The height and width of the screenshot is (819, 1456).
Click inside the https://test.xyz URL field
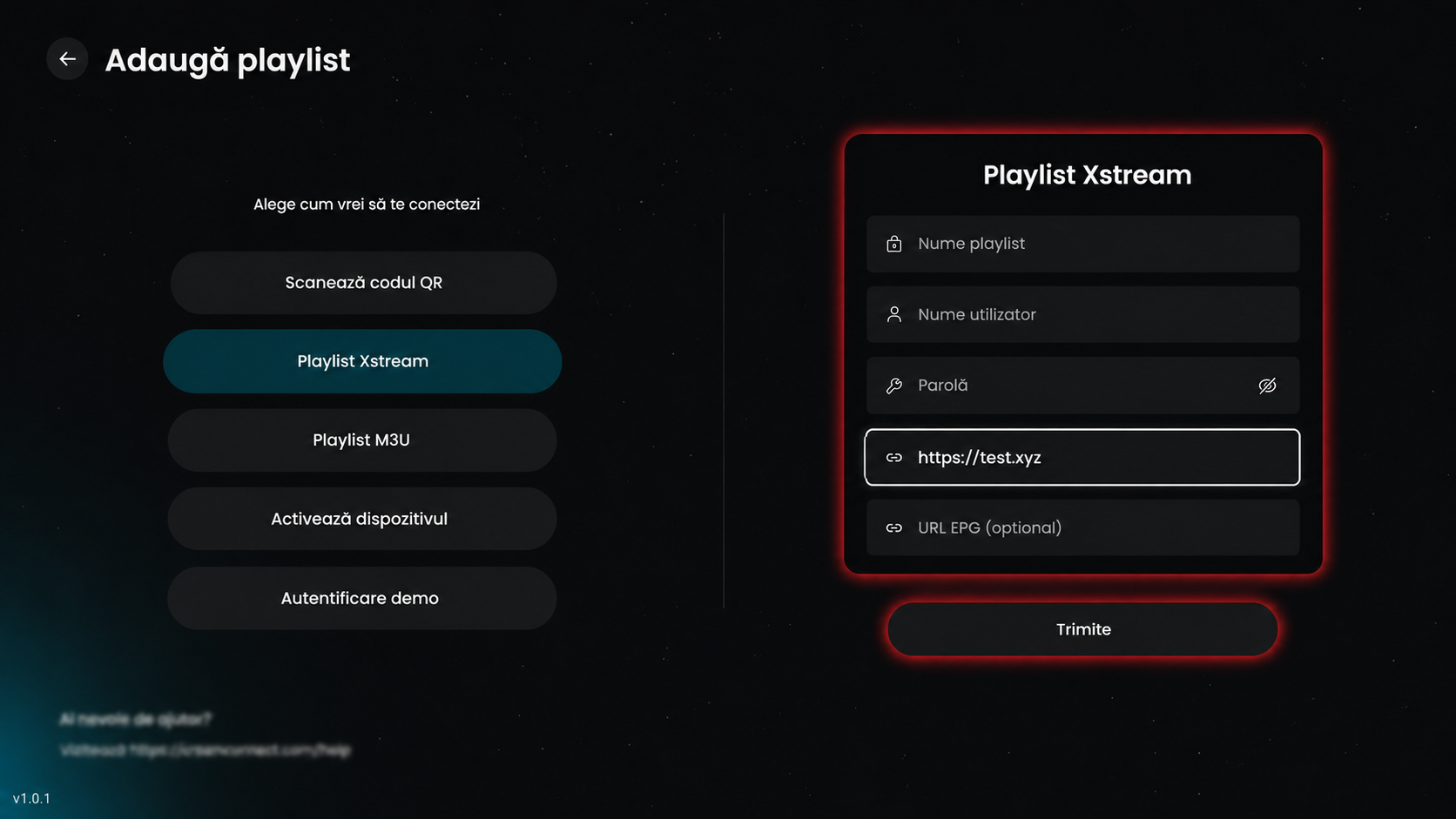click(1082, 457)
